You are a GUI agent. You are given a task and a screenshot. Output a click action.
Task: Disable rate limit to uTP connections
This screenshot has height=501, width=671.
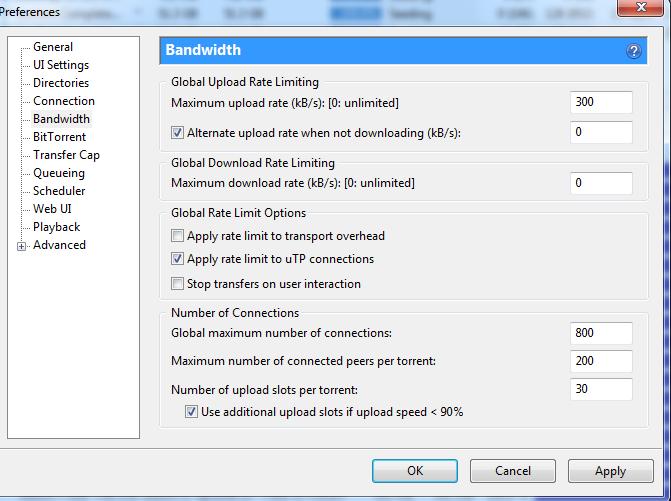(178, 260)
